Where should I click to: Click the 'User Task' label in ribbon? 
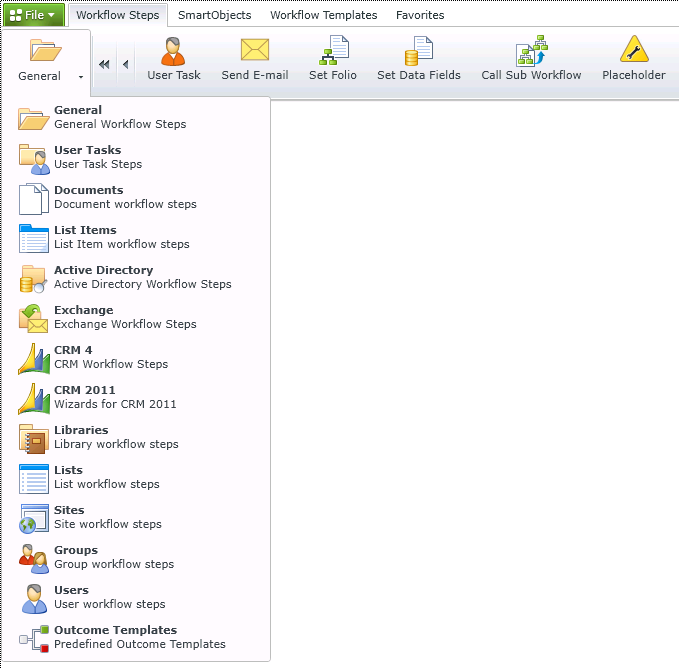(x=174, y=75)
